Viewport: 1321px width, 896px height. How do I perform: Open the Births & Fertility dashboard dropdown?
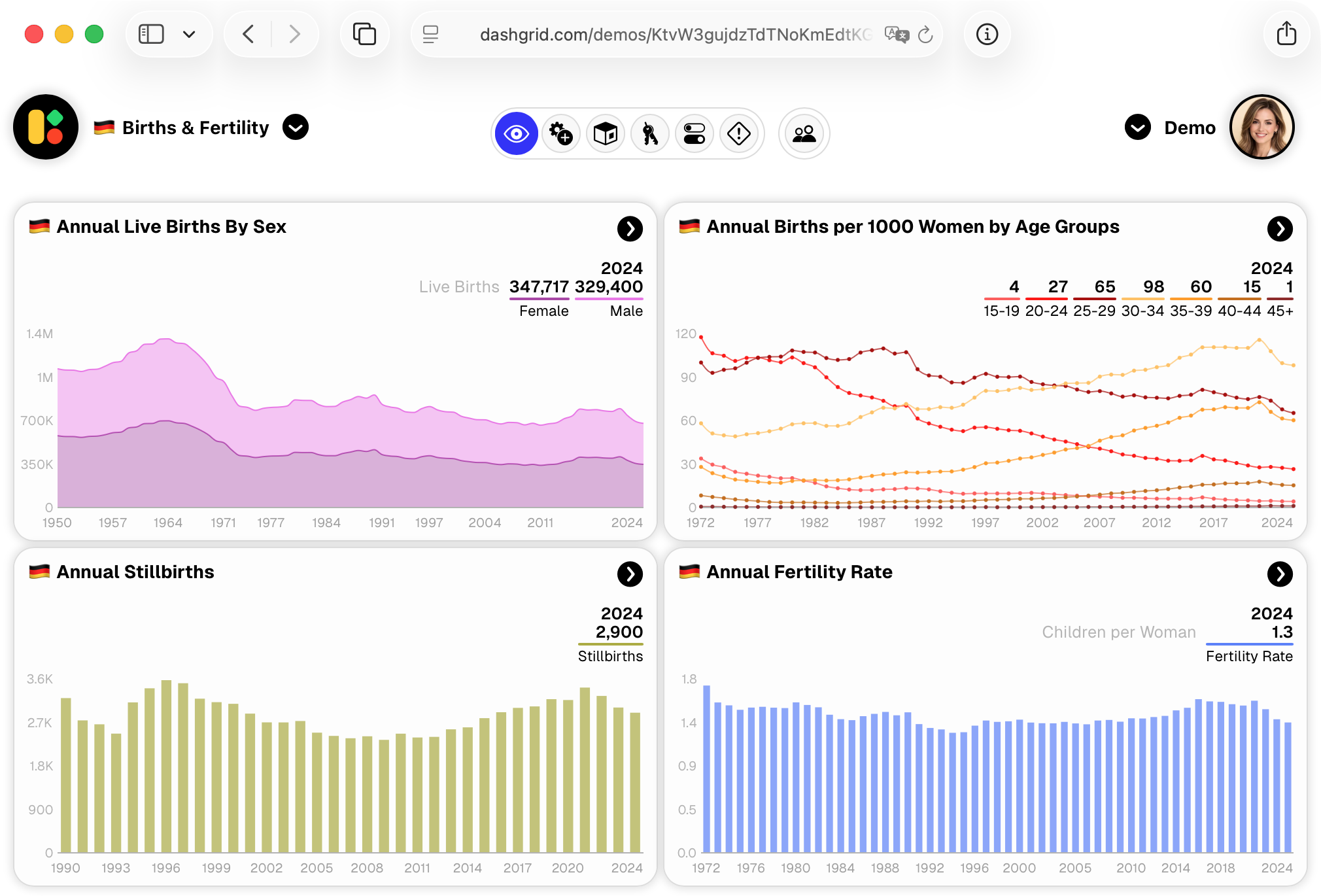click(296, 128)
